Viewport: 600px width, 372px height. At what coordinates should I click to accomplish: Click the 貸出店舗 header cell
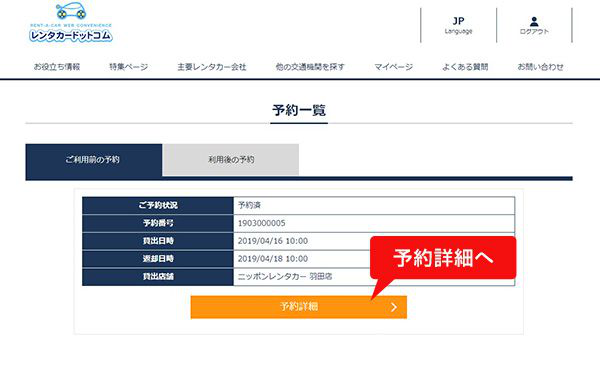coord(158,276)
